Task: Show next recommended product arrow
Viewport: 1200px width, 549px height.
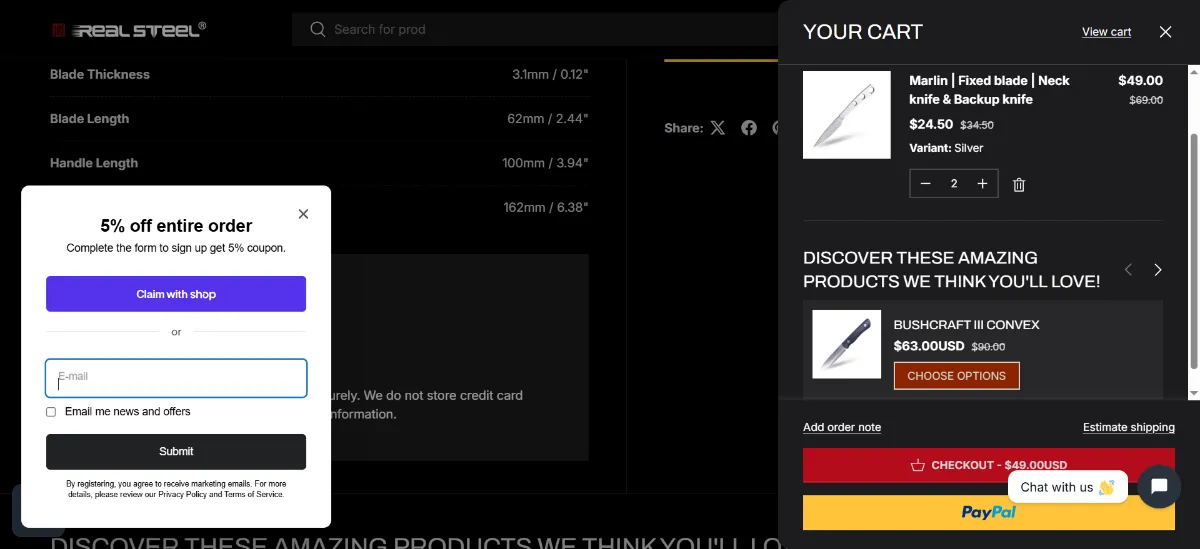Action: point(1158,270)
